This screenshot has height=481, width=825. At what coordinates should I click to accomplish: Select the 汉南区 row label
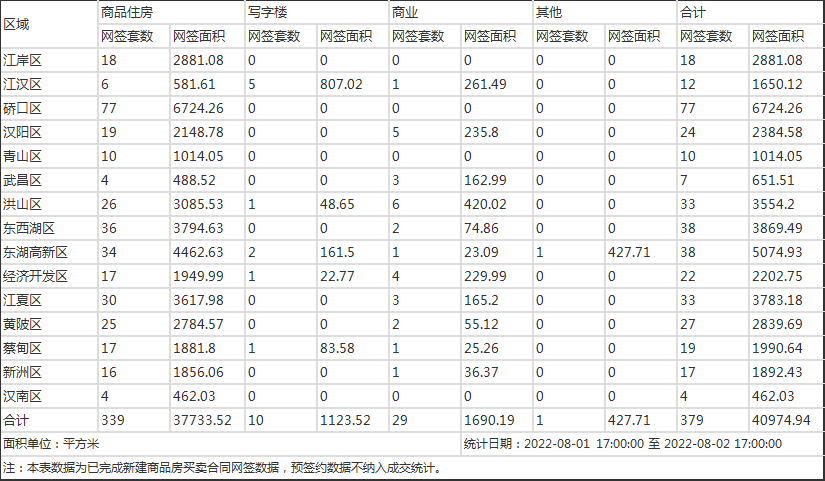tap(22, 396)
